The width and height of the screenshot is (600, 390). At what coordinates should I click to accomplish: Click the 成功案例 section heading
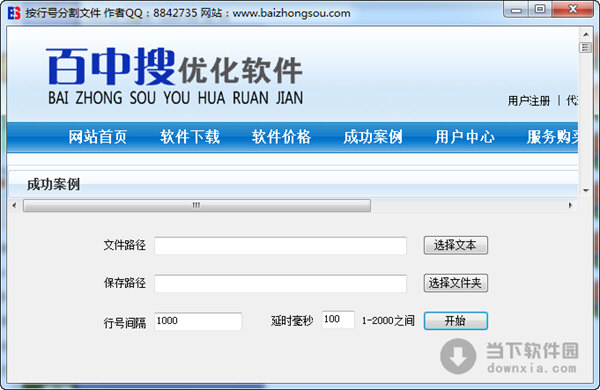53,184
